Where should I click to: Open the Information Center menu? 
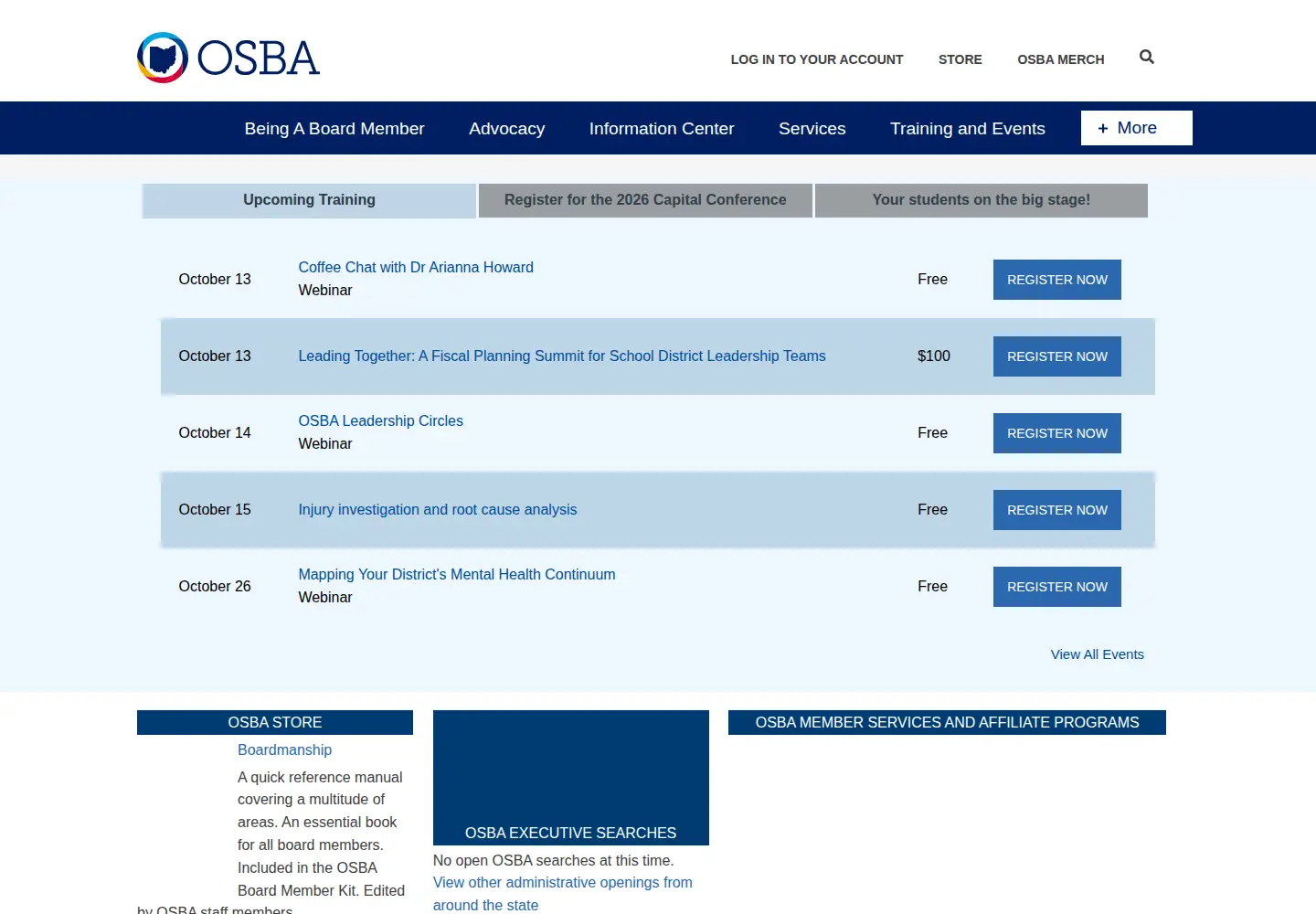click(662, 129)
